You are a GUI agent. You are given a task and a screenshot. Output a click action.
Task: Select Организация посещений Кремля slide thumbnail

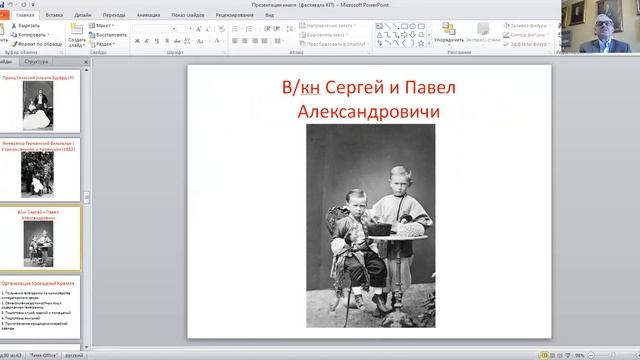(x=40, y=307)
